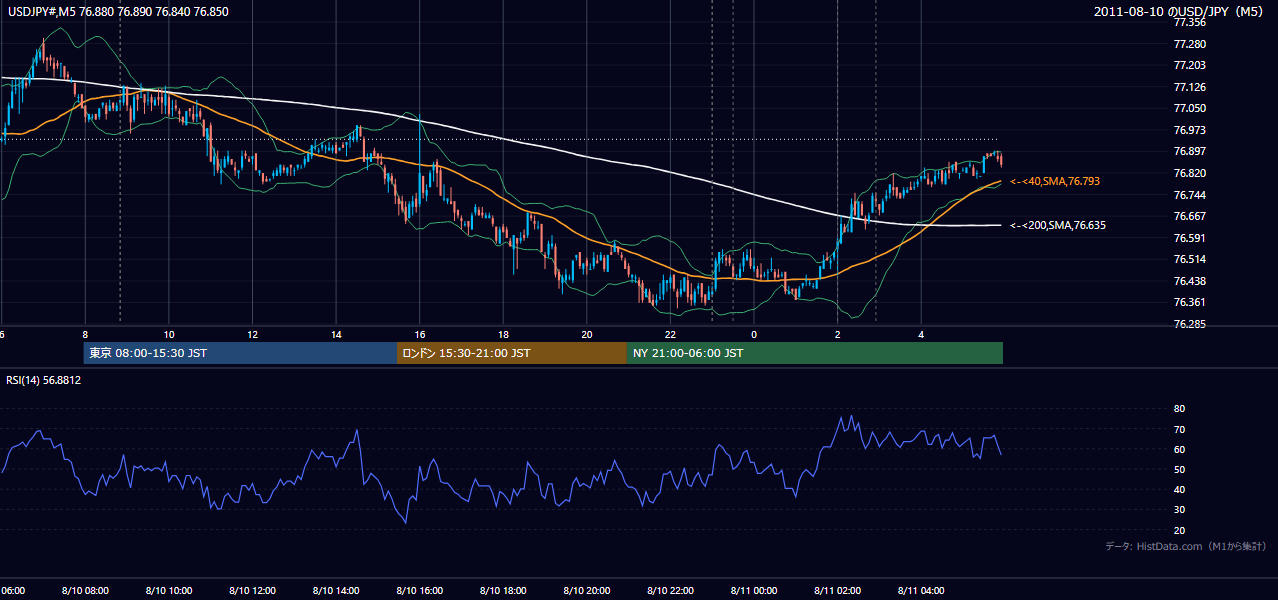Click price axis value 77.356
Viewport: 1278px width, 600px height.
click(x=1190, y=22)
